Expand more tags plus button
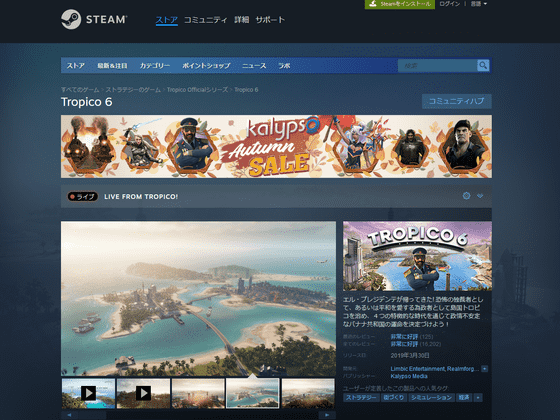Image resolution: width=560 pixels, height=420 pixels. tap(478, 398)
